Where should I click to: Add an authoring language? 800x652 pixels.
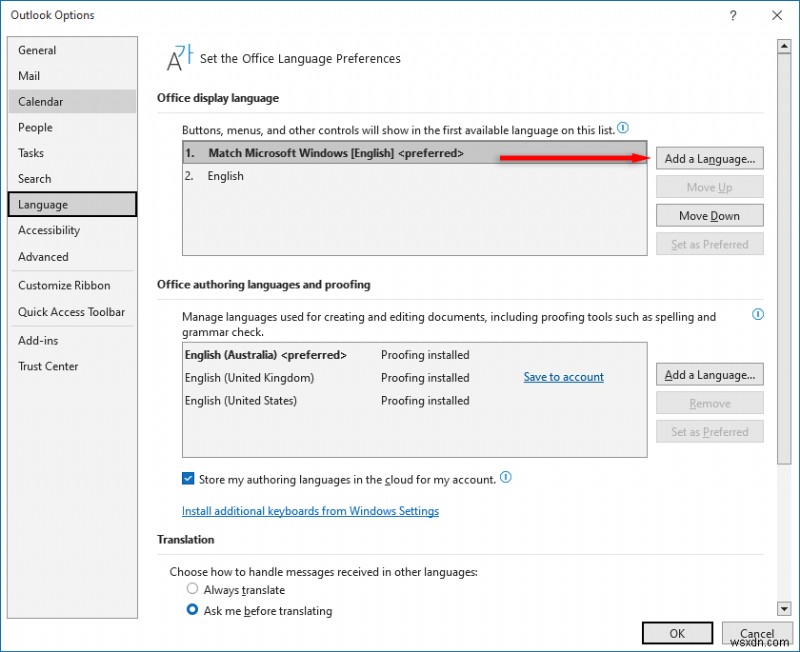(x=709, y=375)
